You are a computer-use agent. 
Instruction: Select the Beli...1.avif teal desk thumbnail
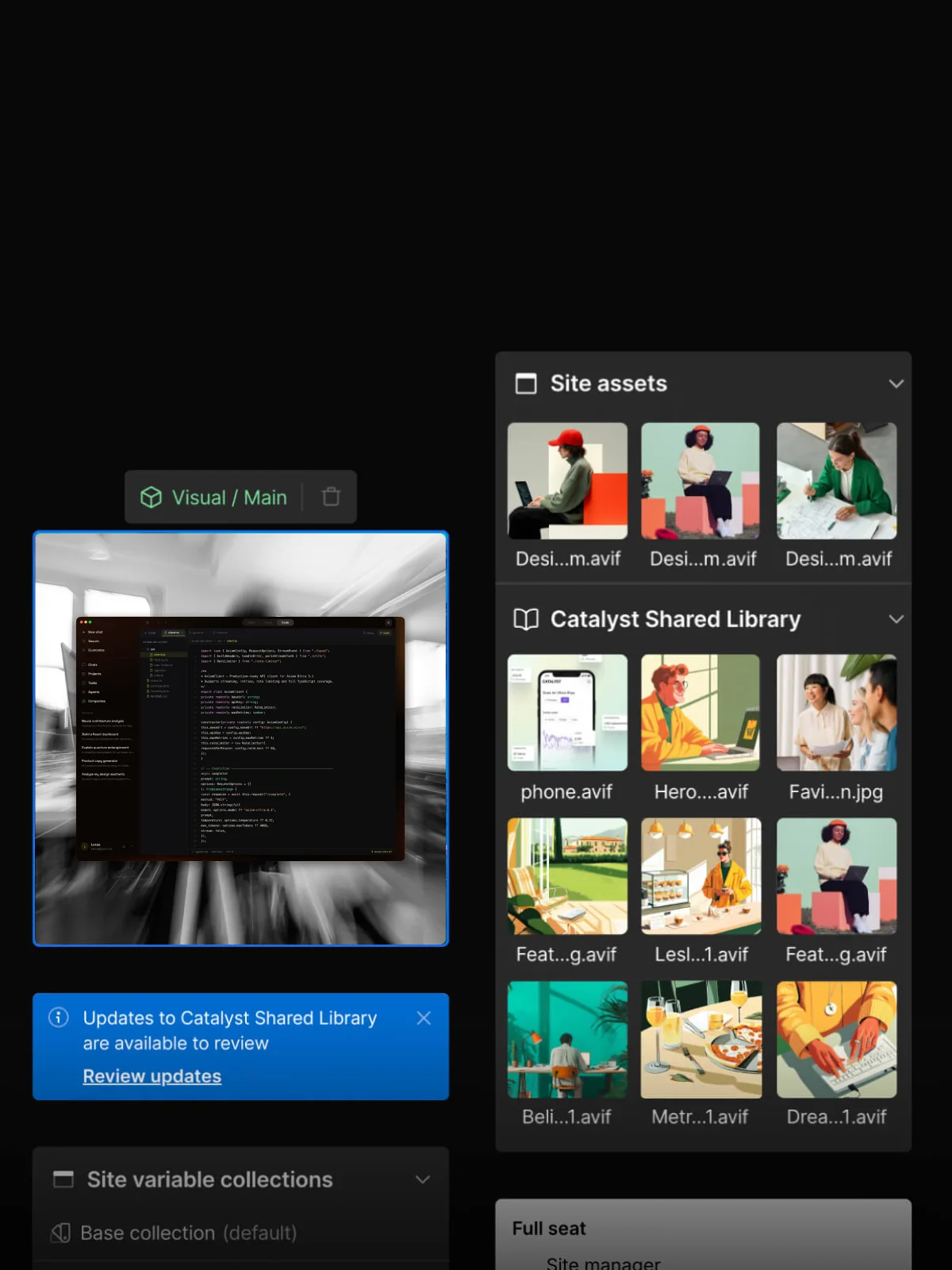[567, 1040]
